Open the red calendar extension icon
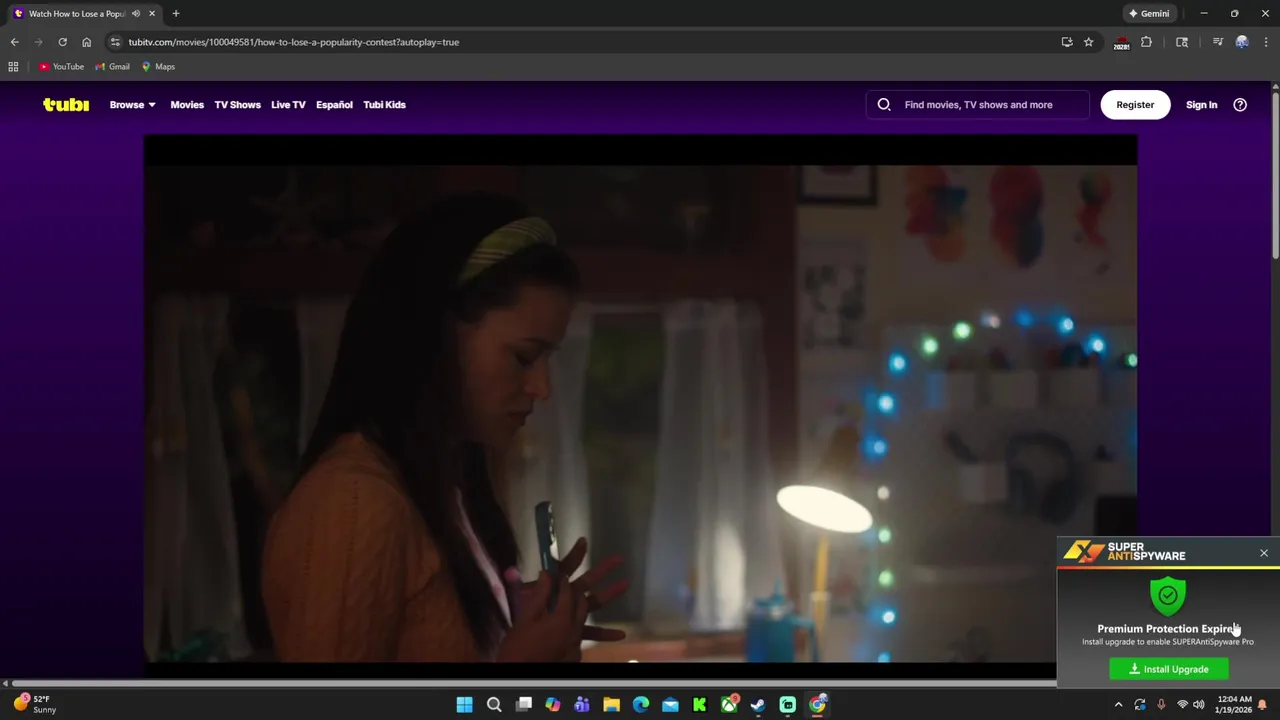1280x720 pixels. (x=1121, y=43)
